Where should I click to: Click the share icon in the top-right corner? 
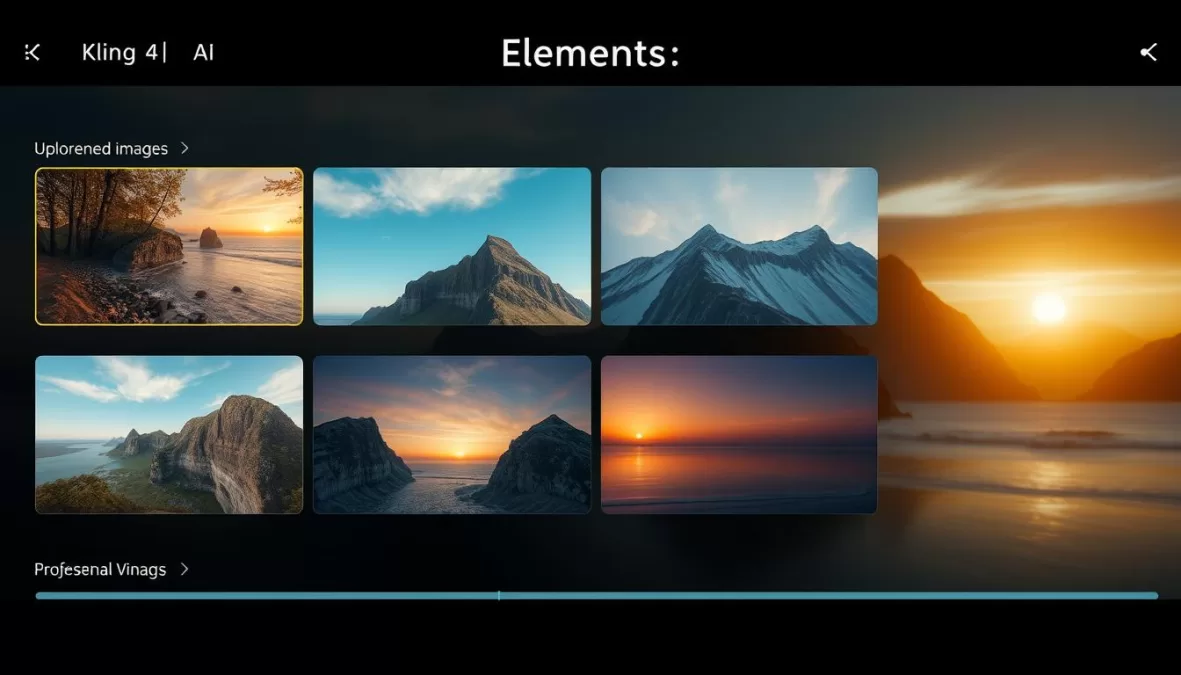pyautogui.click(x=1148, y=53)
